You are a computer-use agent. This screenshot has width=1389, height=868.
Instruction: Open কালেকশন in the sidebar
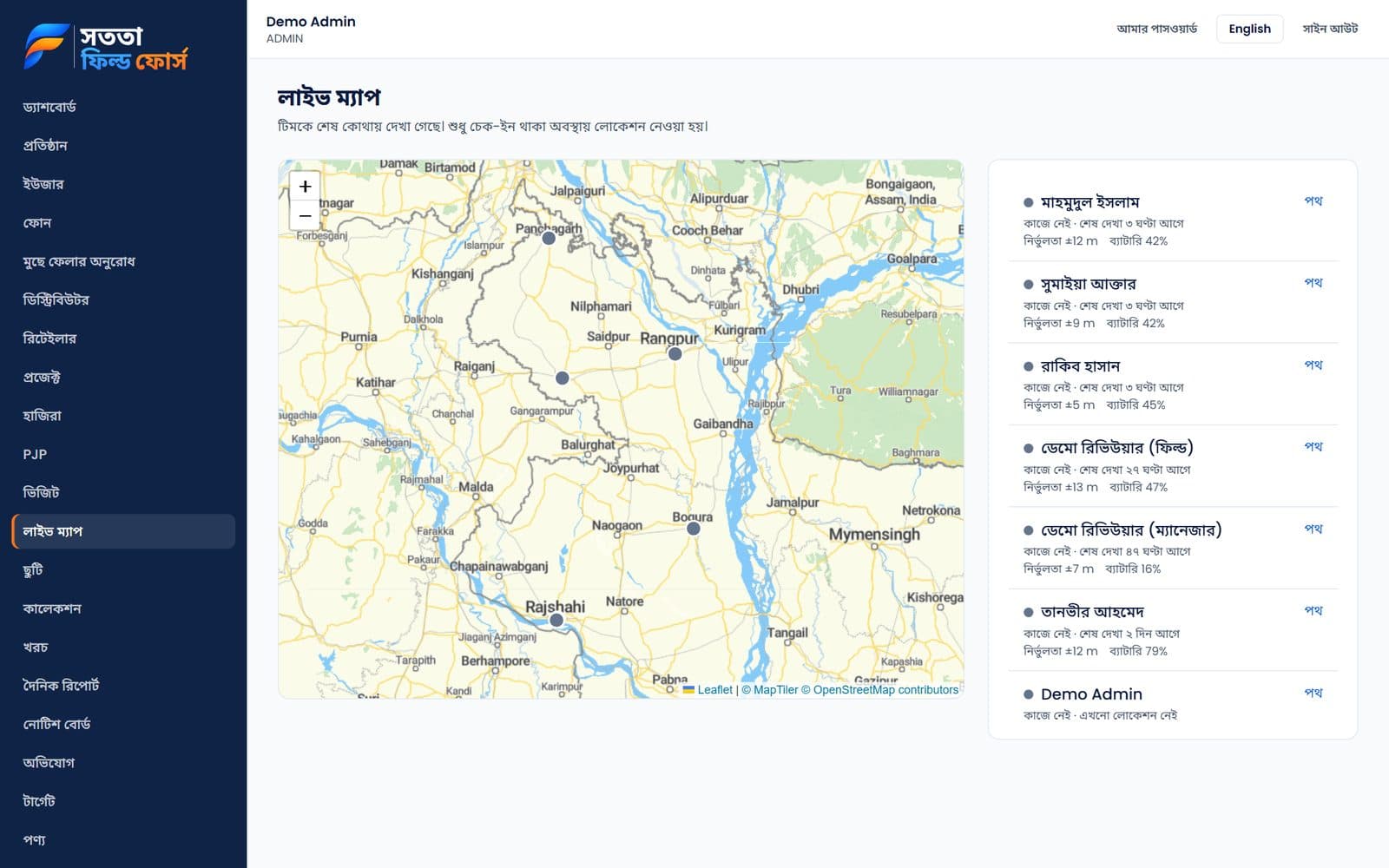(x=123, y=608)
